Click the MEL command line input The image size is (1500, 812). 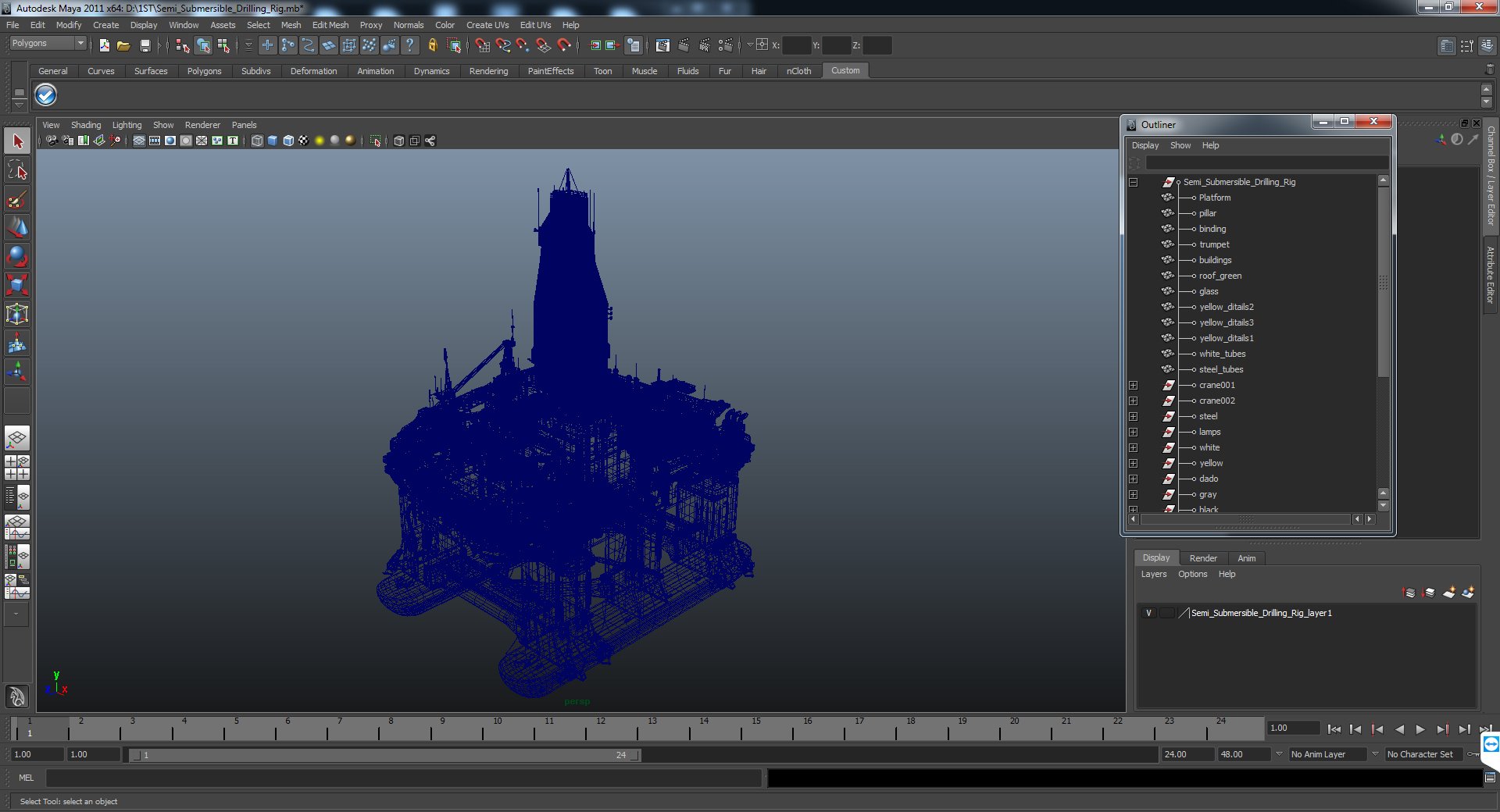tap(403, 778)
